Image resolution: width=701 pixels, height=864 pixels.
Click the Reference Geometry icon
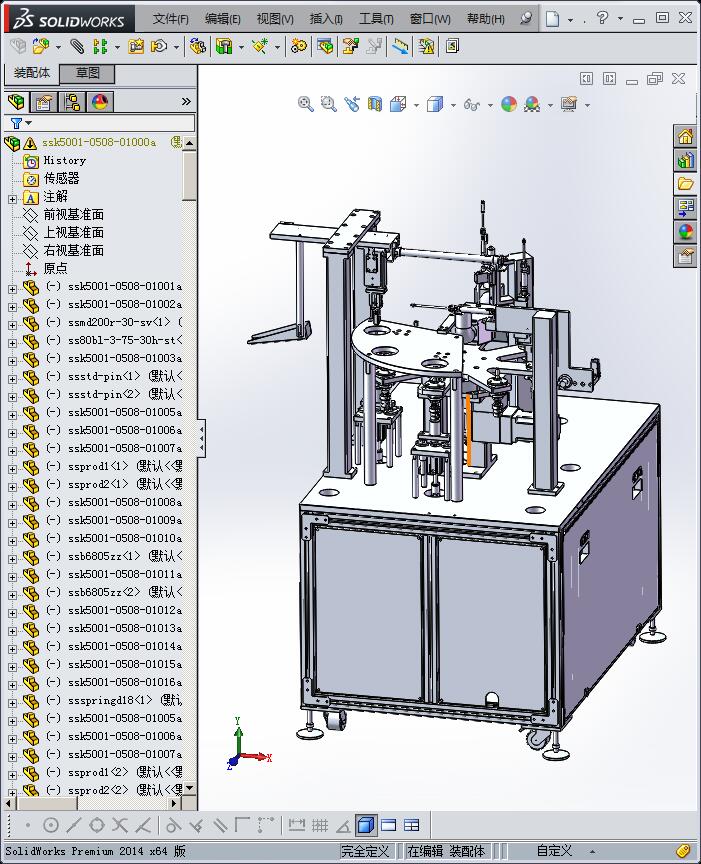(260, 46)
